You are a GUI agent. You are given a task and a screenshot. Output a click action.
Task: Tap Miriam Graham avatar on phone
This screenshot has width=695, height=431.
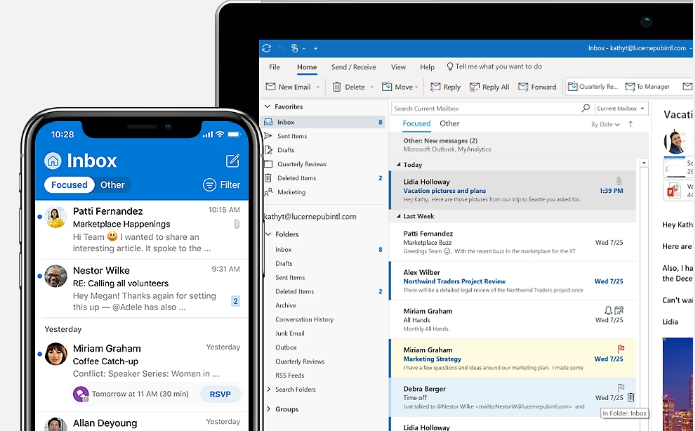(56, 354)
